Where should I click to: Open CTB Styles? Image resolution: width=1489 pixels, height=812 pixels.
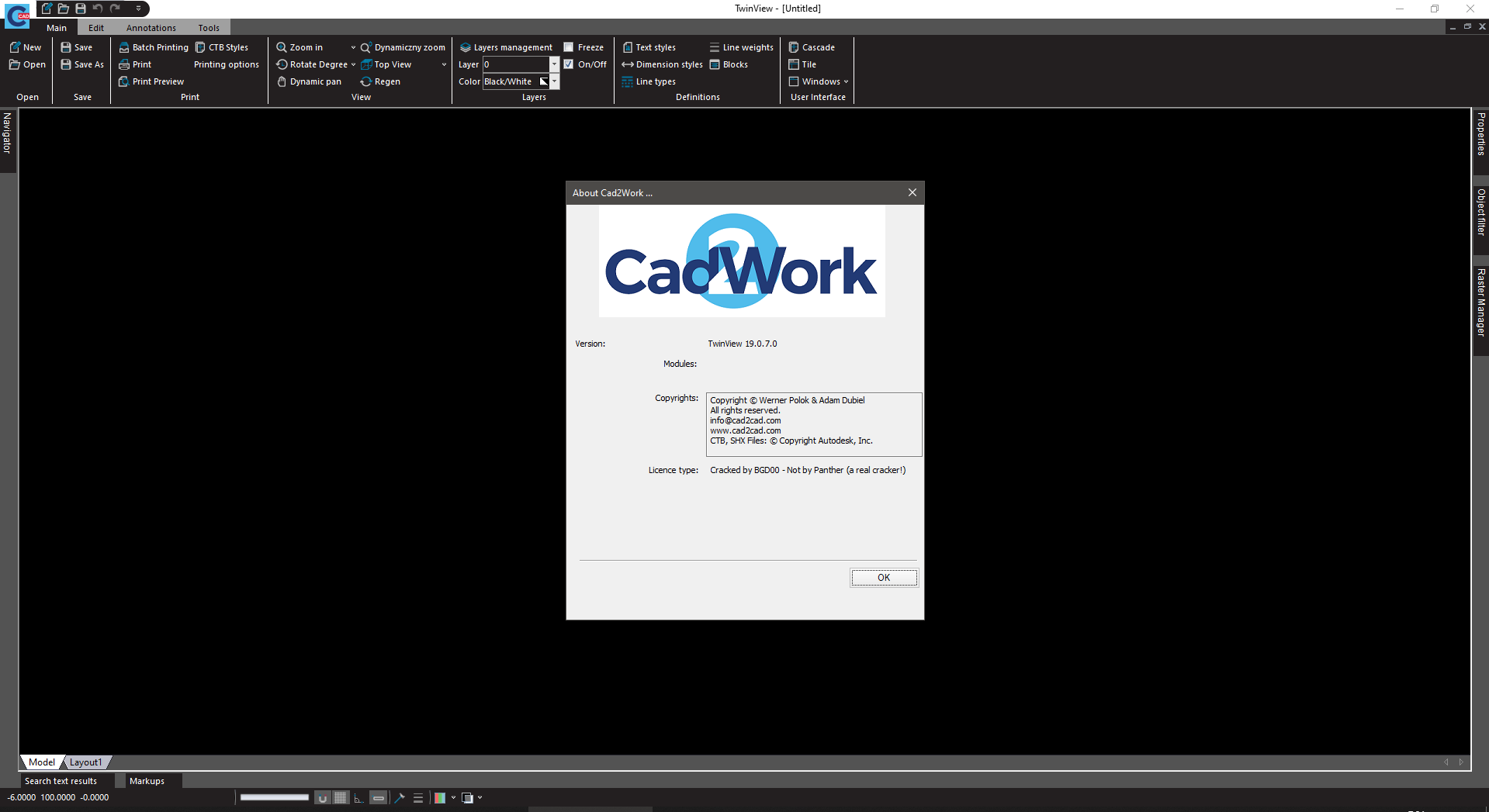coord(222,47)
